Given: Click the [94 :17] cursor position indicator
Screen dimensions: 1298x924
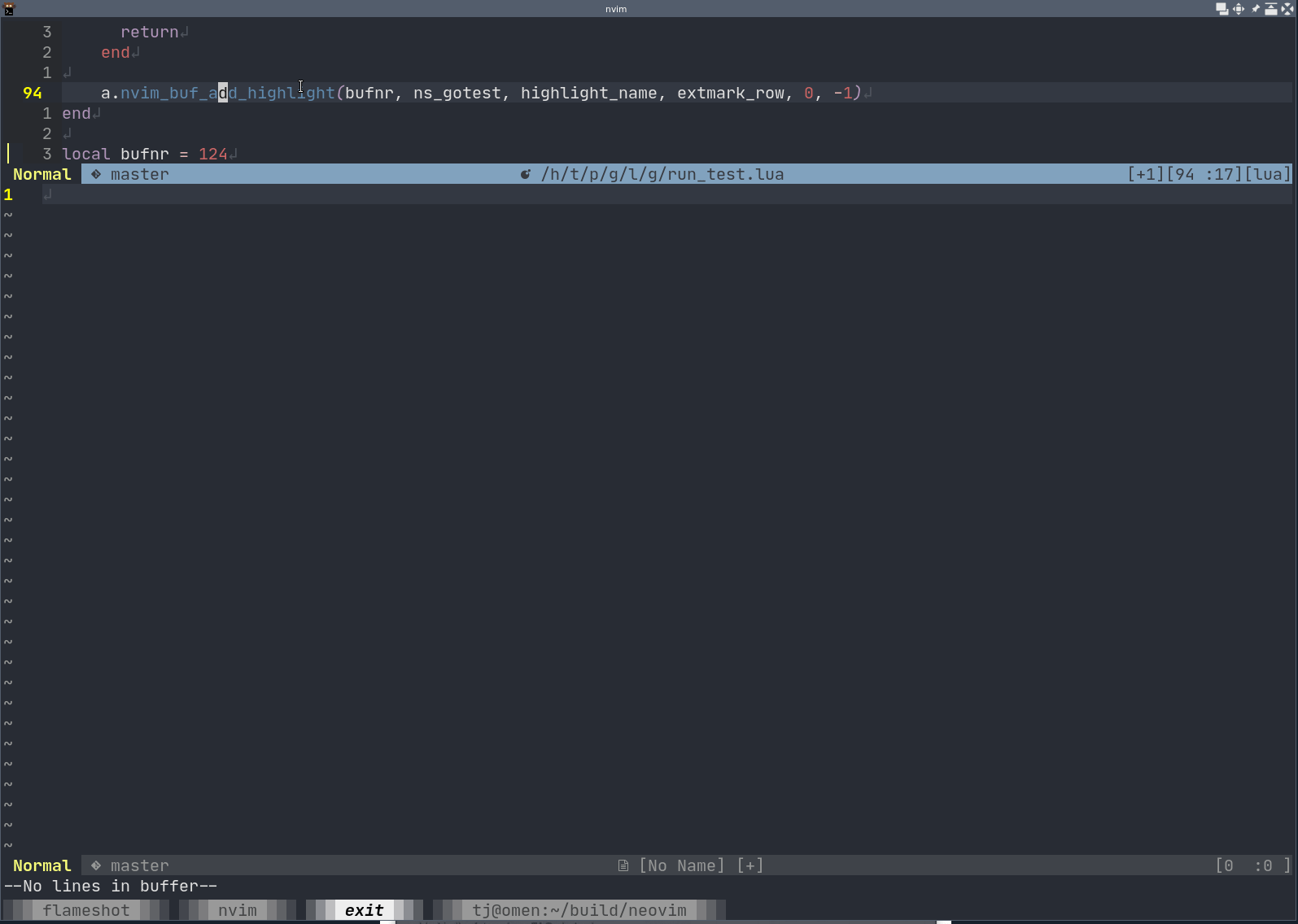Looking at the screenshot, I should (1204, 174).
